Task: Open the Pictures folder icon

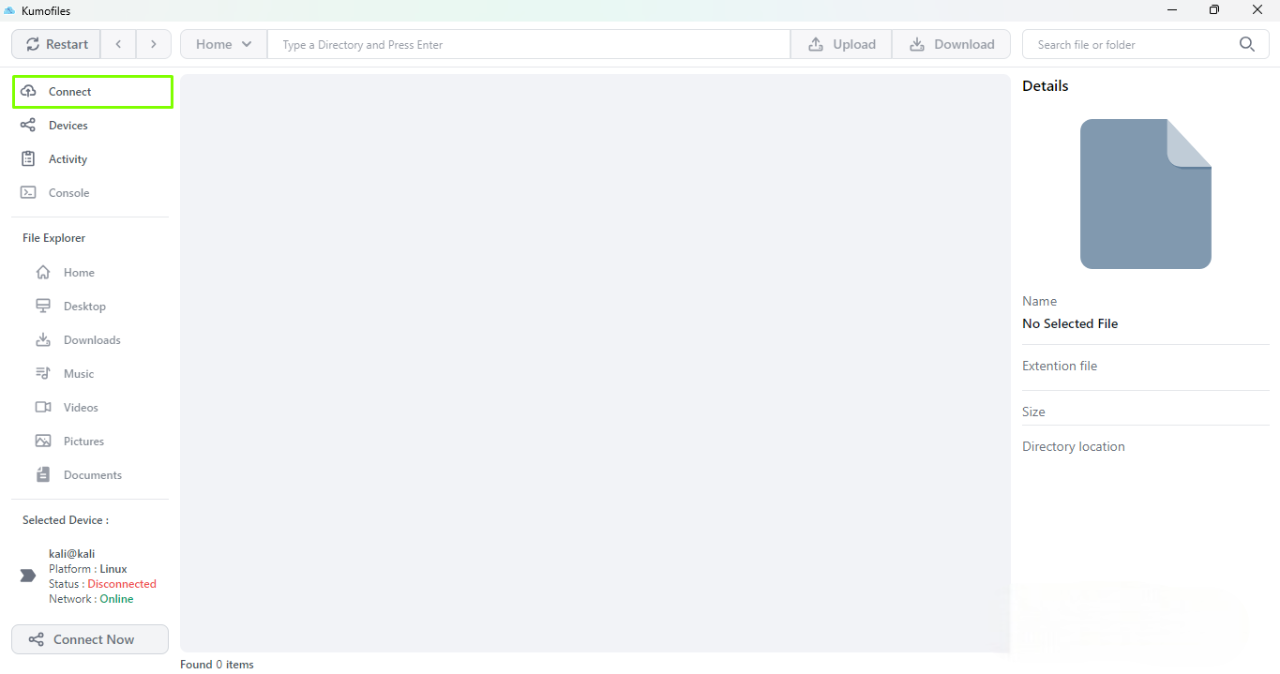Action: 43,441
